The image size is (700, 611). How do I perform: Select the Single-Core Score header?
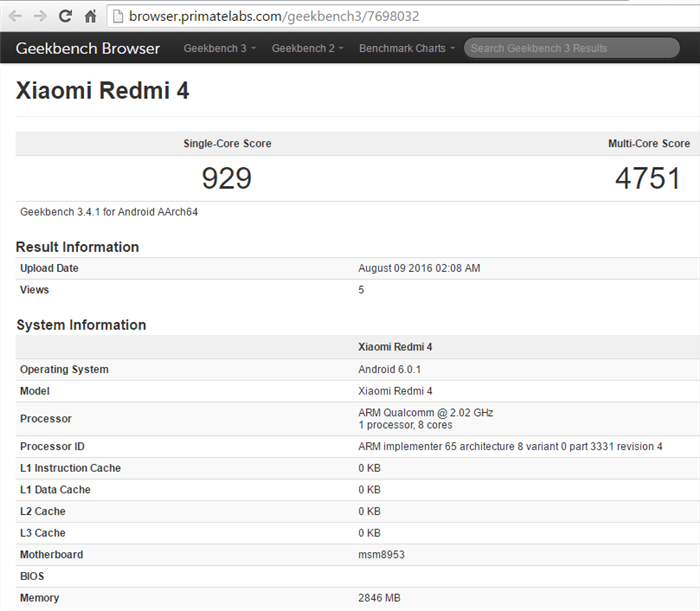(227, 144)
